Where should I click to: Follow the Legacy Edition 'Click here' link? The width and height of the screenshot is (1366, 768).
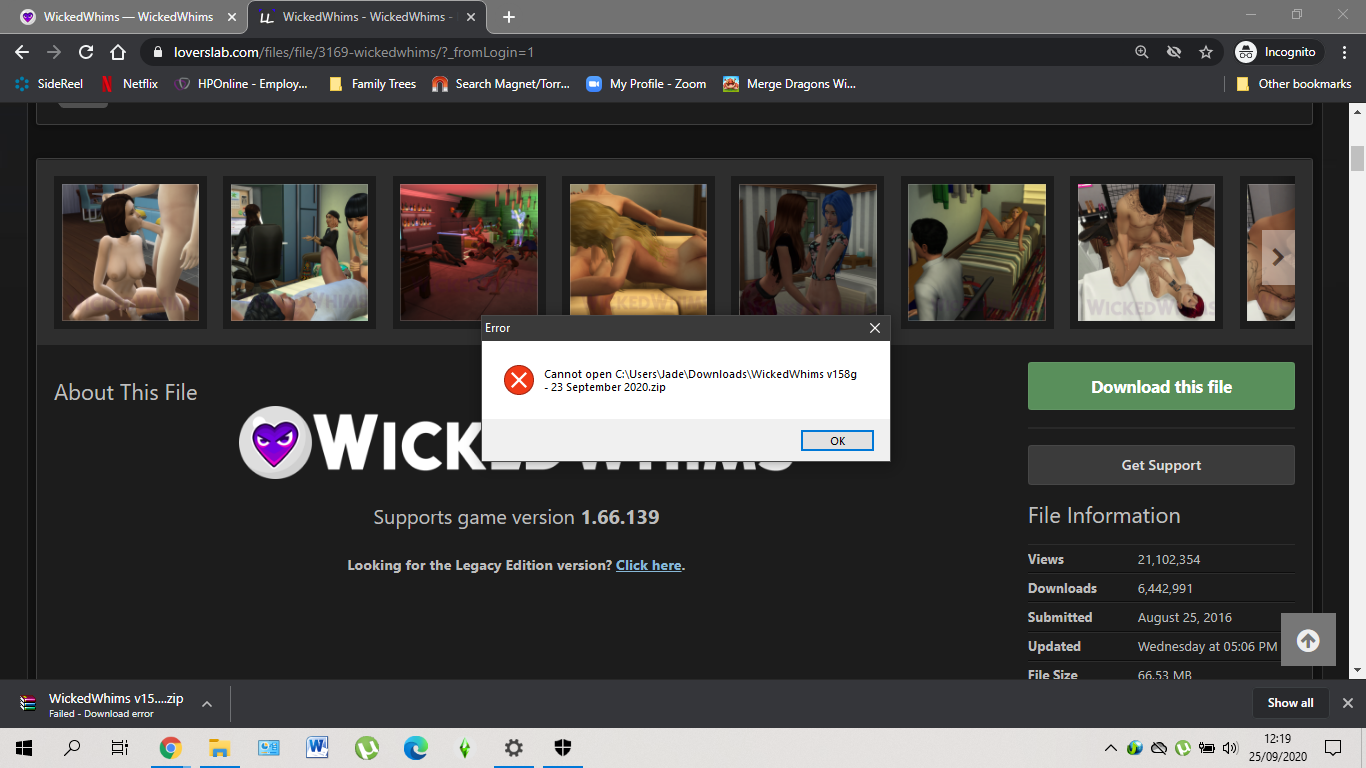click(x=649, y=565)
